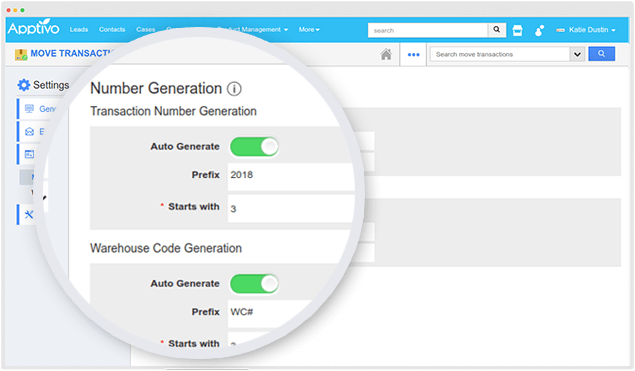This screenshot has height=371, width=635.
Task: Focus the top search field
Action: click(x=428, y=30)
